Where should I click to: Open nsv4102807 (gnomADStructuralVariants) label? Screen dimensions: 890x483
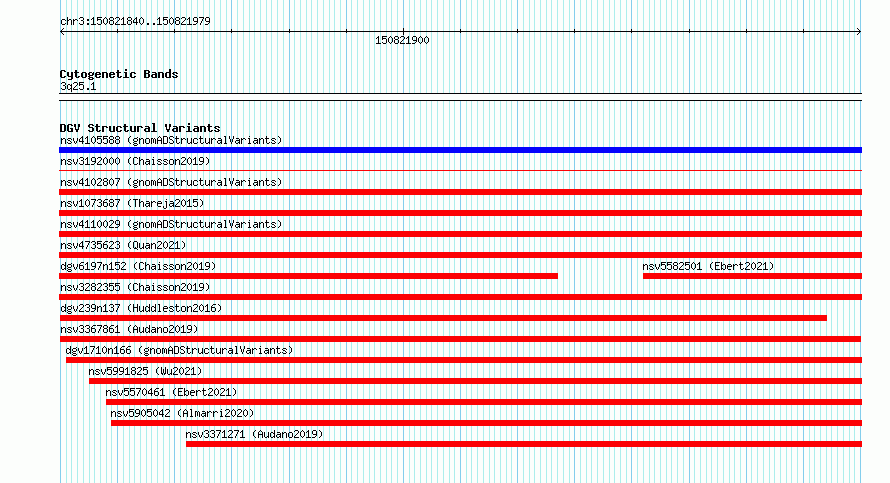pos(171,182)
